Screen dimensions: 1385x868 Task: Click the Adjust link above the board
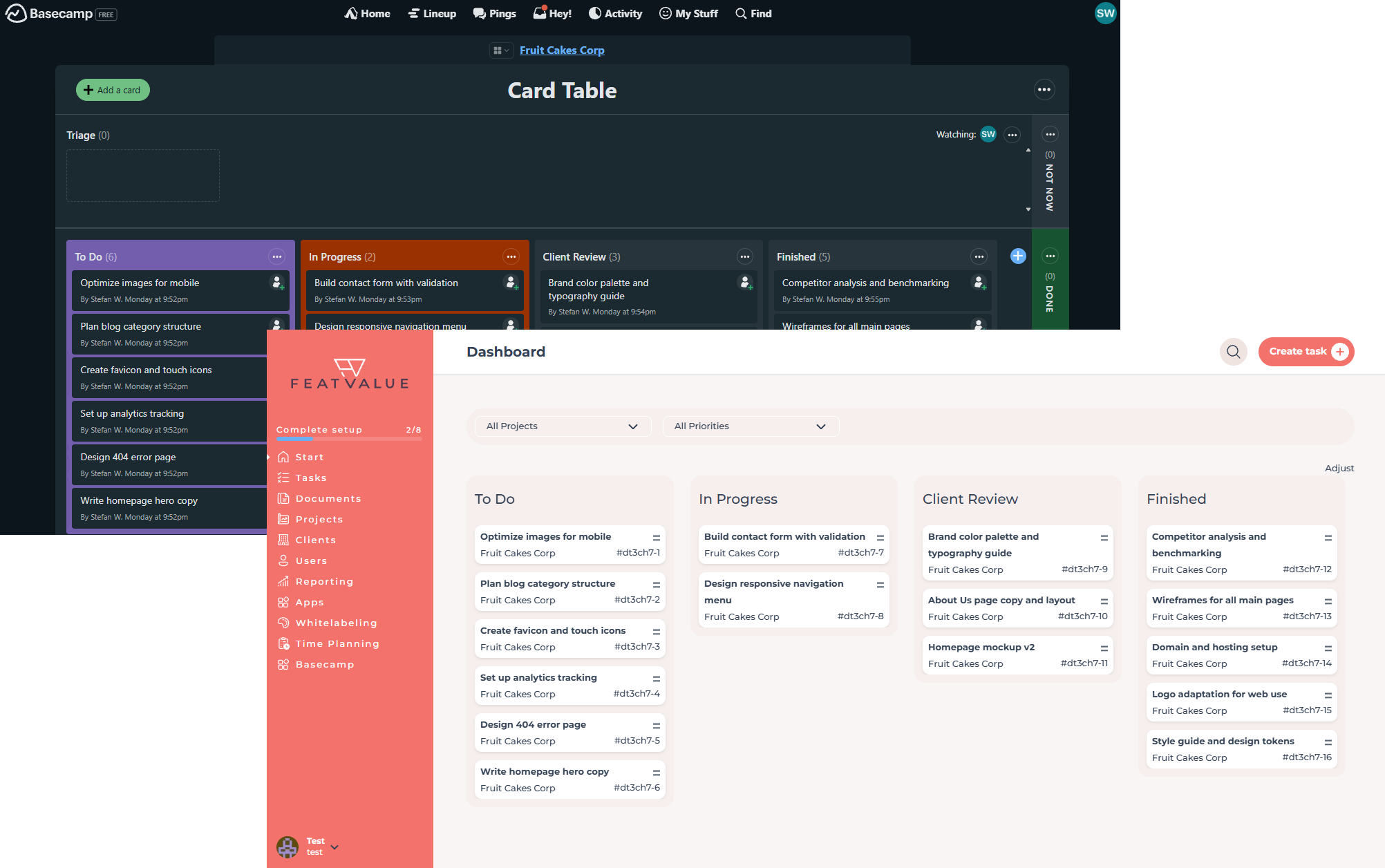click(x=1339, y=469)
